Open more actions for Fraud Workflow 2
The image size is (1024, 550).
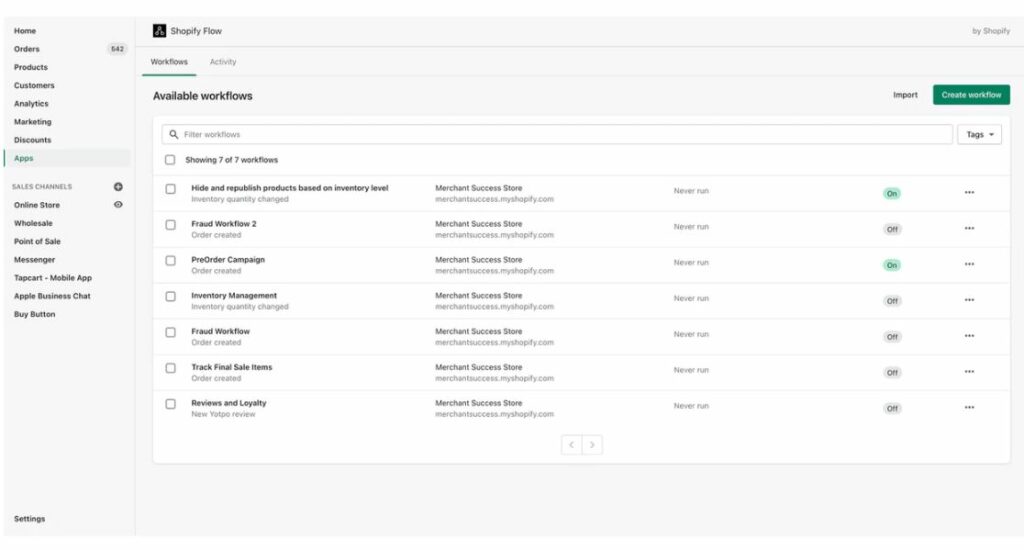(x=969, y=229)
